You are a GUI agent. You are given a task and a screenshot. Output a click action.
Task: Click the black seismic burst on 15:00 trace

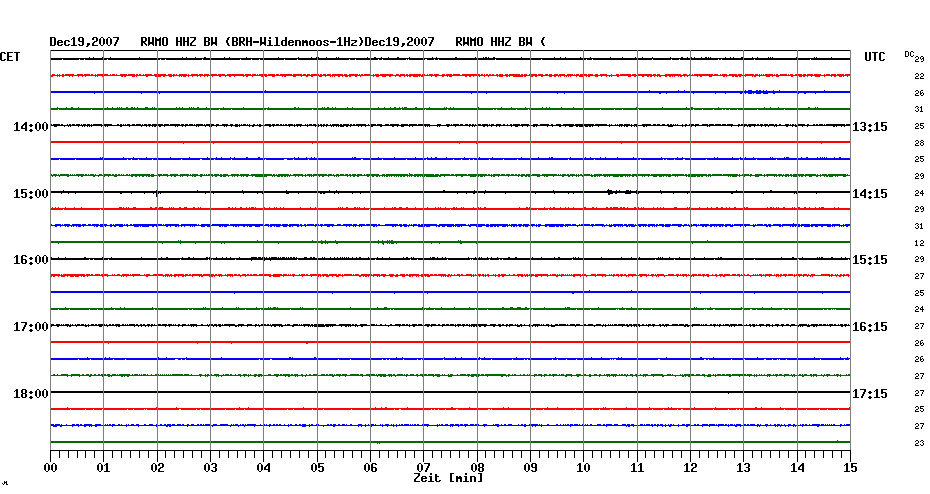click(x=622, y=192)
